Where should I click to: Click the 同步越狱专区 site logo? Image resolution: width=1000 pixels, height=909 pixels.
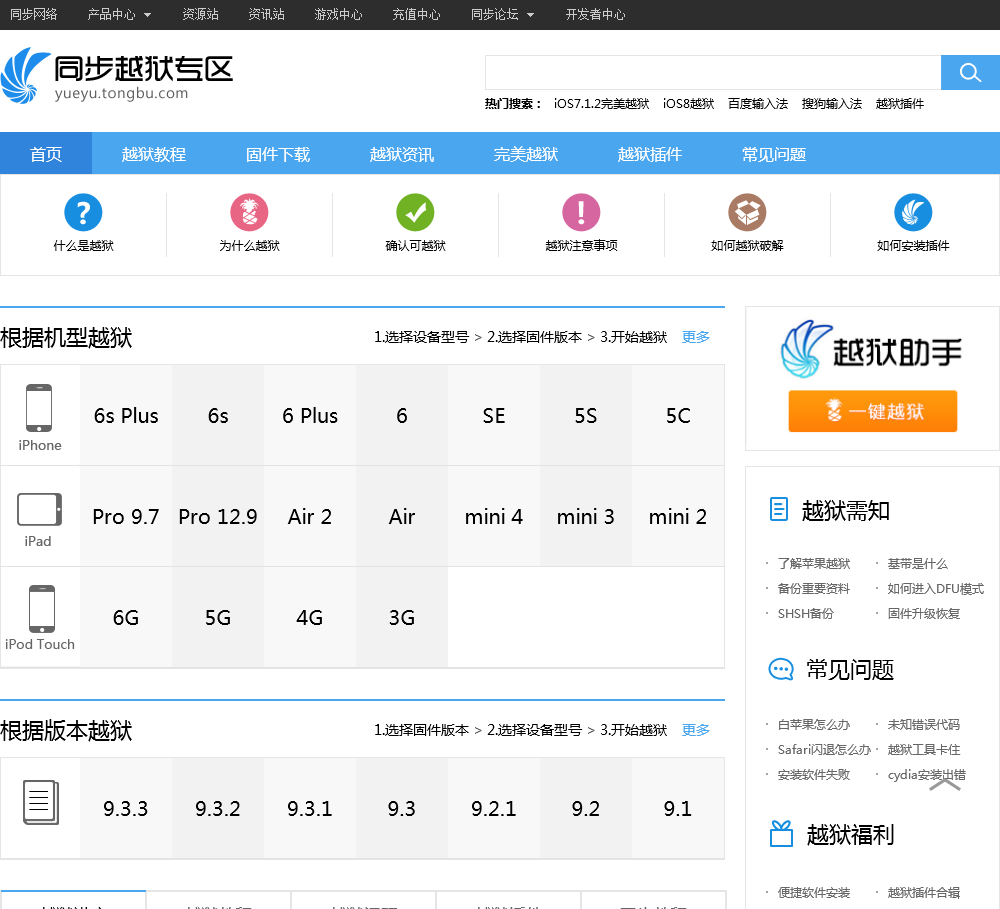pos(117,75)
